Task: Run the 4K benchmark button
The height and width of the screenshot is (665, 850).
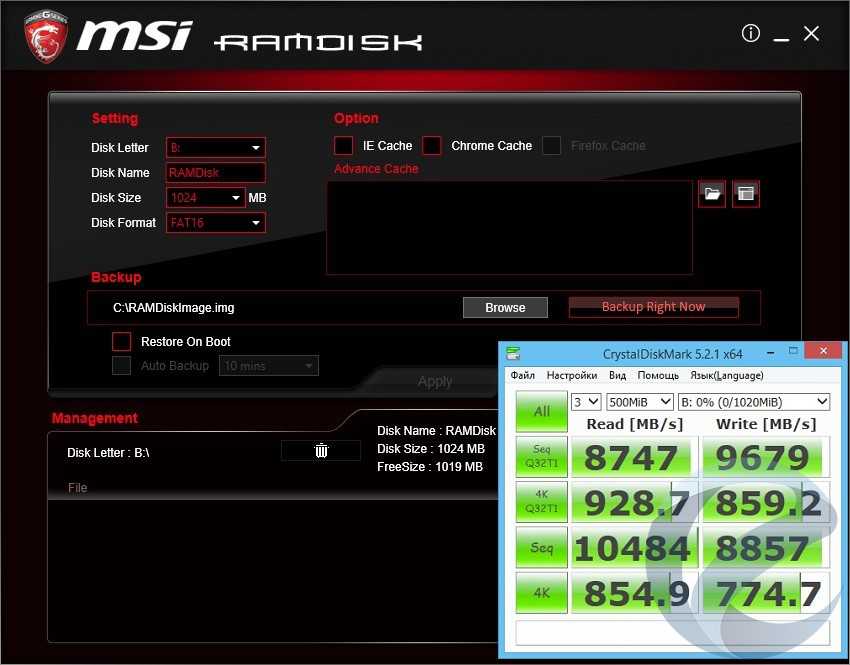Action: click(x=542, y=592)
